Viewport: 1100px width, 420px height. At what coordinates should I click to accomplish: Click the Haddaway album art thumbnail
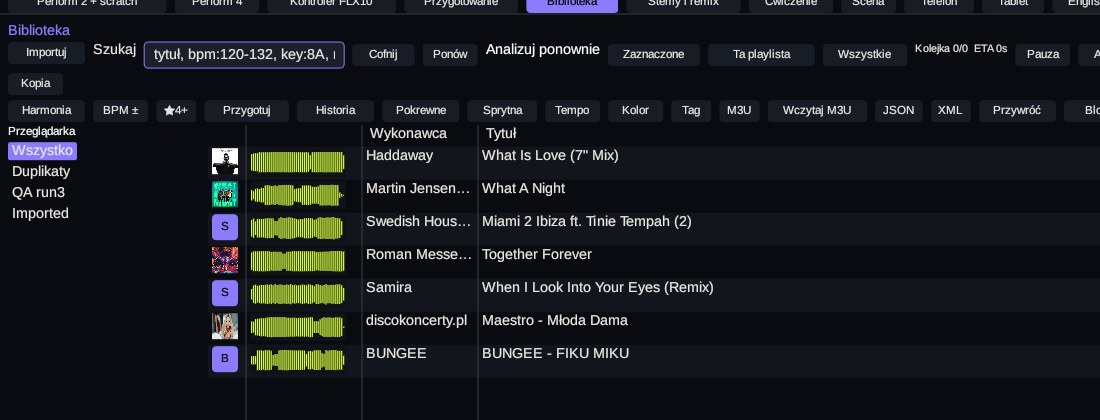pyautogui.click(x=224, y=161)
